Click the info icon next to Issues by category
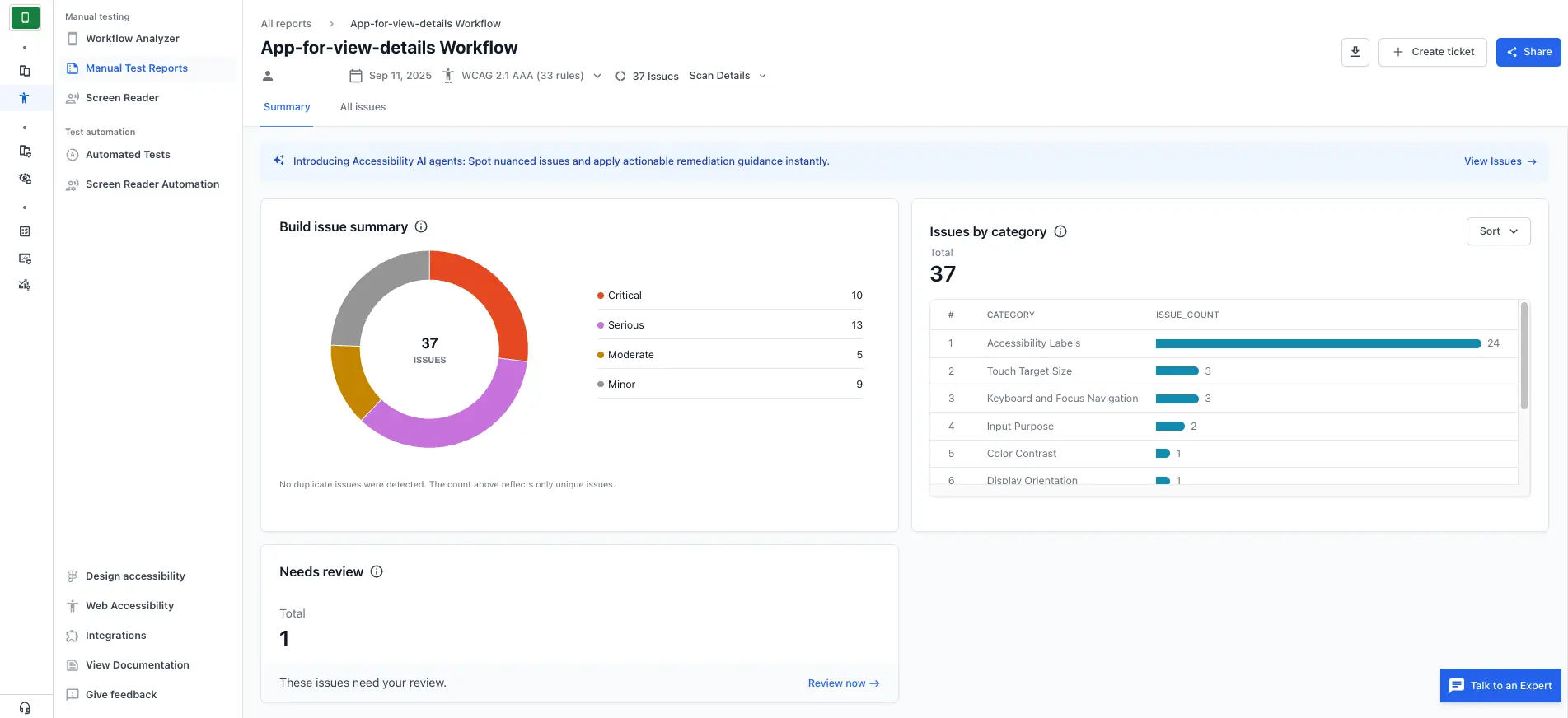The height and width of the screenshot is (718, 1568). click(1060, 231)
